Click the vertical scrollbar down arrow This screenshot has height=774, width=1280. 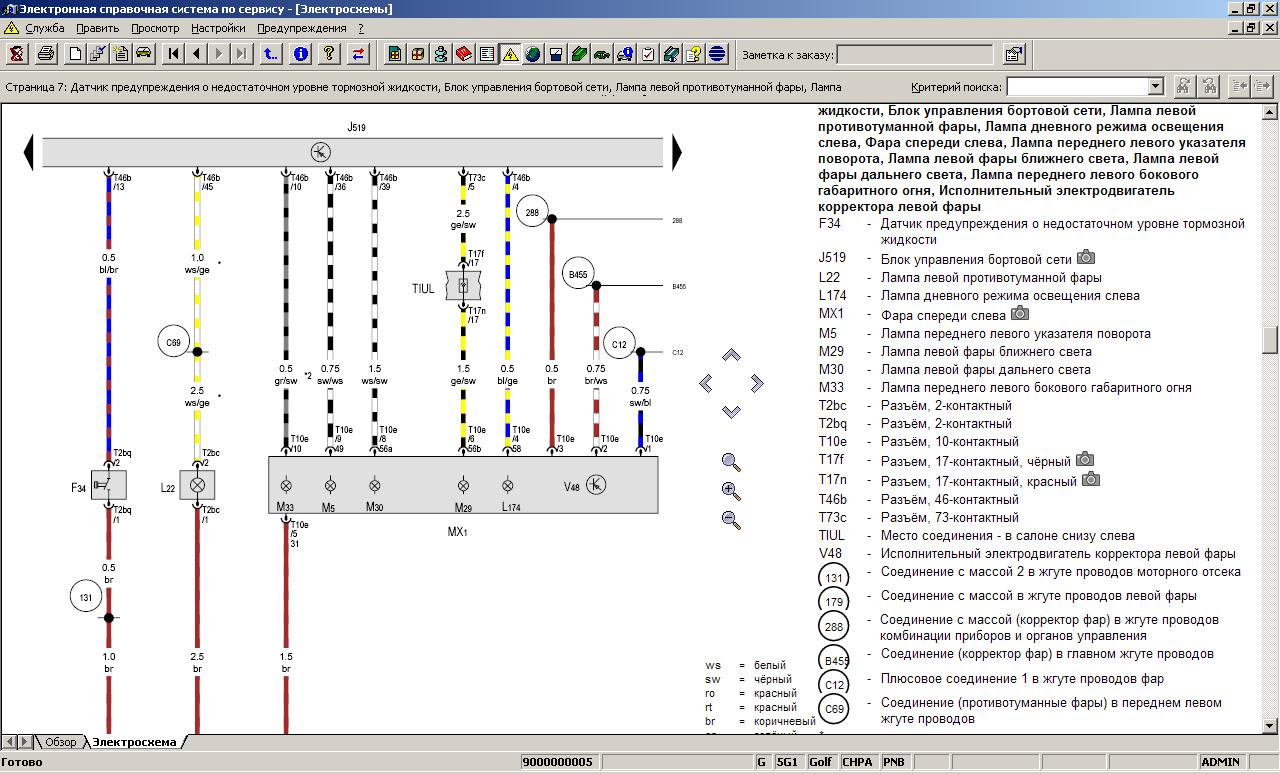point(1271,726)
